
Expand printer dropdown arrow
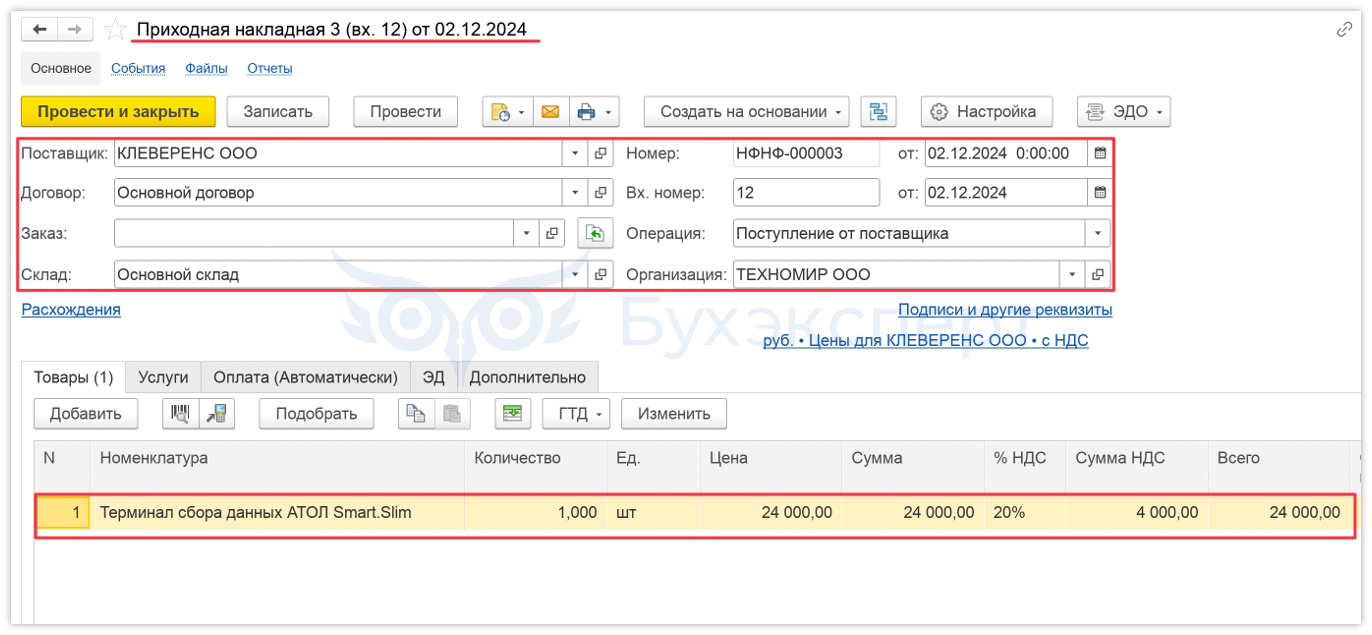point(609,112)
